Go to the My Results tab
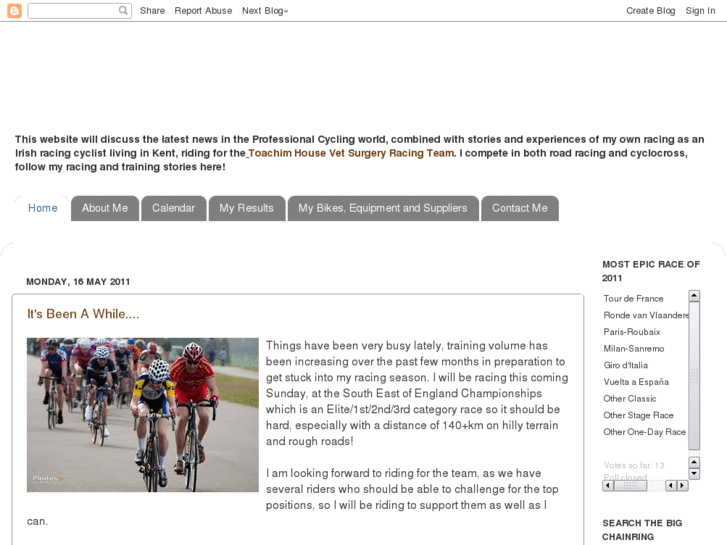This screenshot has width=727, height=545. tap(246, 208)
